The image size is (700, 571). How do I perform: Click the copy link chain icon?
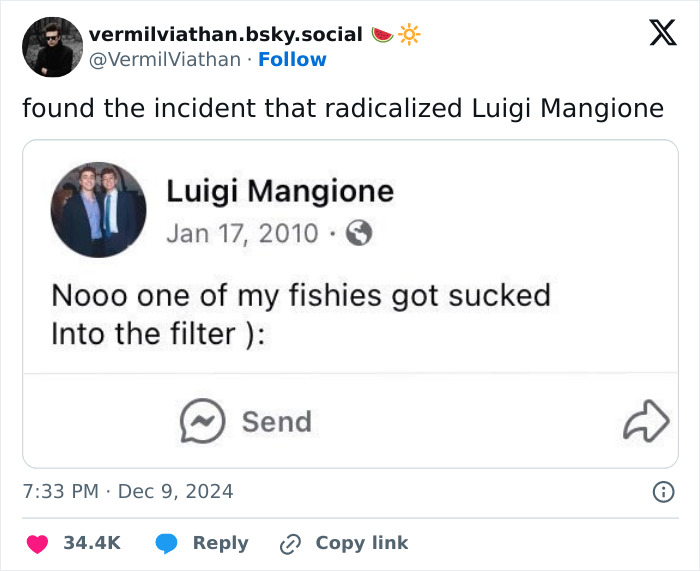(x=291, y=543)
